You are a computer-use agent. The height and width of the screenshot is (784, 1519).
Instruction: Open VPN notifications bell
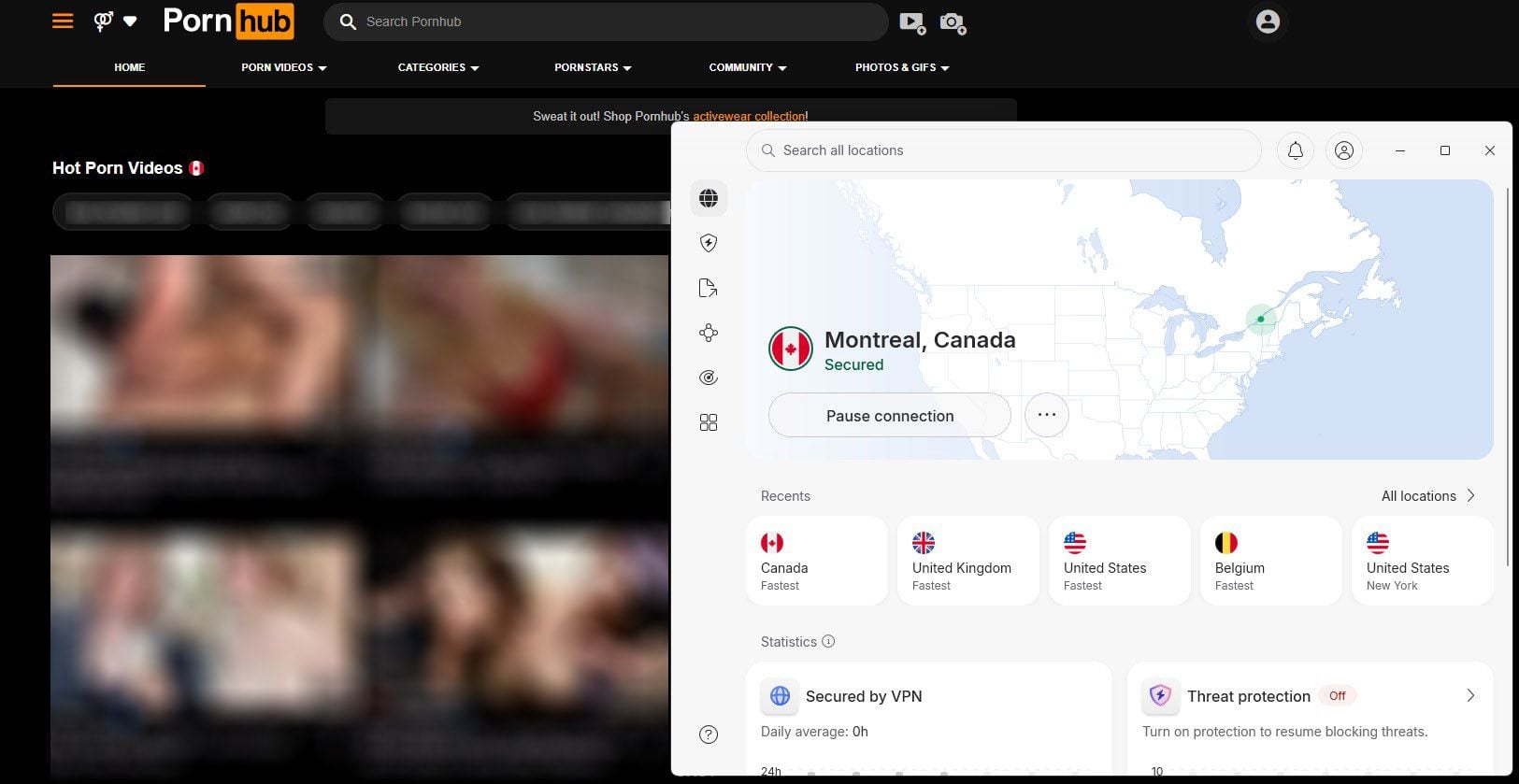(x=1296, y=150)
